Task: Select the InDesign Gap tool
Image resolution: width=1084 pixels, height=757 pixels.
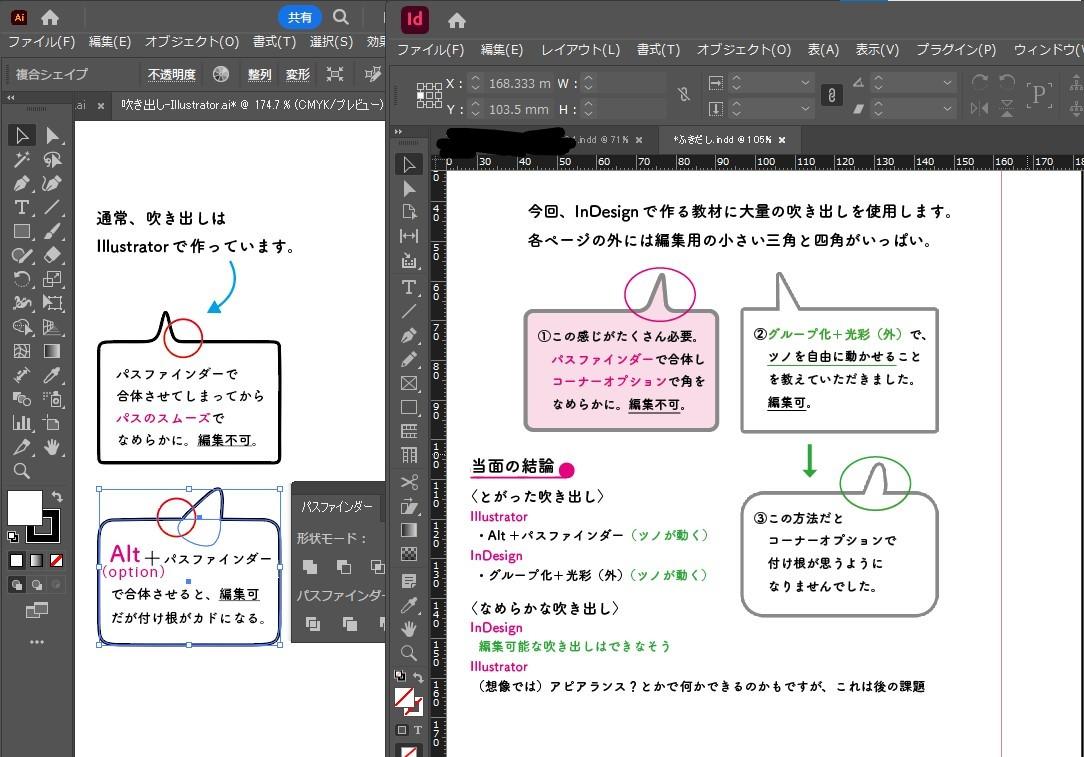Action: [x=409, y=236]
